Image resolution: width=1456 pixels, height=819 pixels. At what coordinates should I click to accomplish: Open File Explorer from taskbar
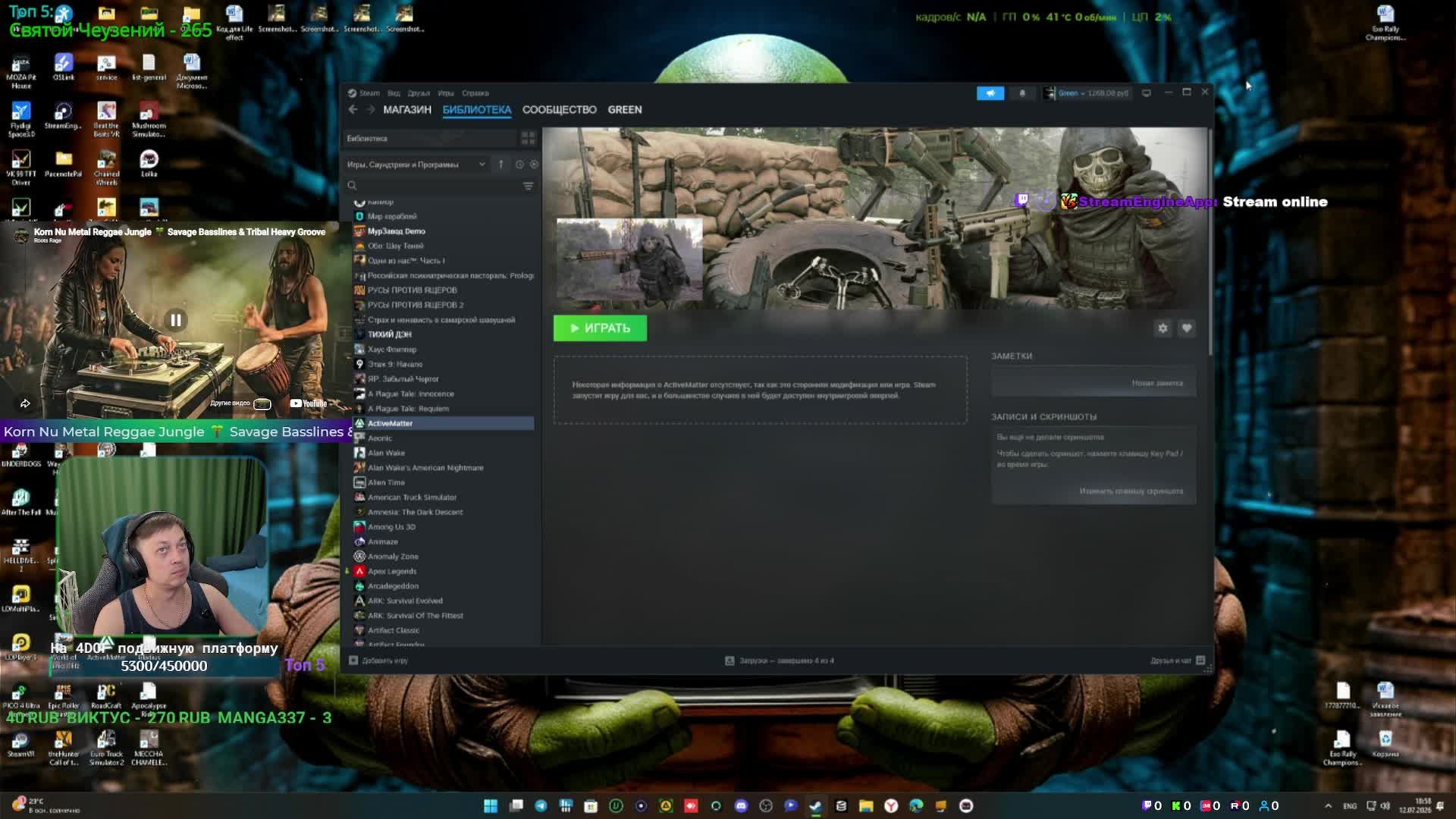point(866,805)
